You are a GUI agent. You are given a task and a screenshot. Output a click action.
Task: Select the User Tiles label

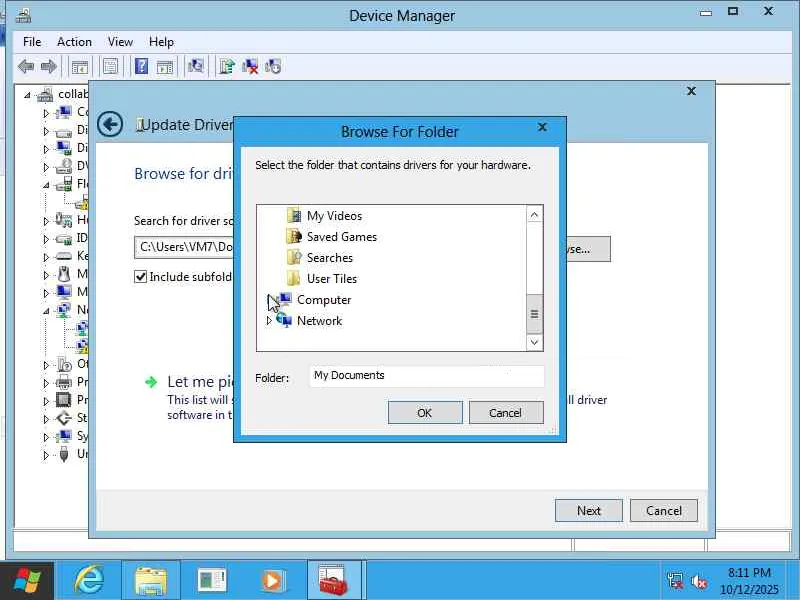point(332,279)
